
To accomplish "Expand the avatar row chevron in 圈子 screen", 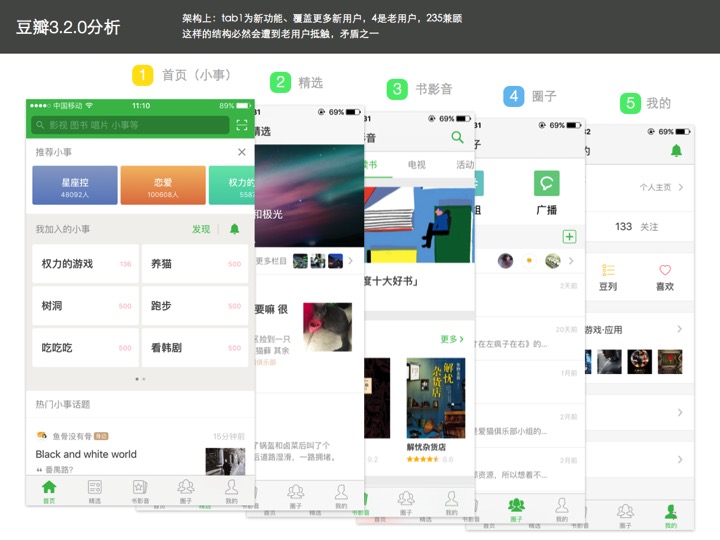I will click(x=571, y=261).
